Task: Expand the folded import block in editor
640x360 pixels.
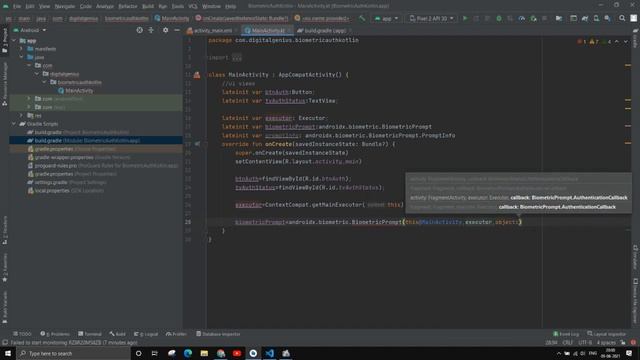Action: (237, 58)
